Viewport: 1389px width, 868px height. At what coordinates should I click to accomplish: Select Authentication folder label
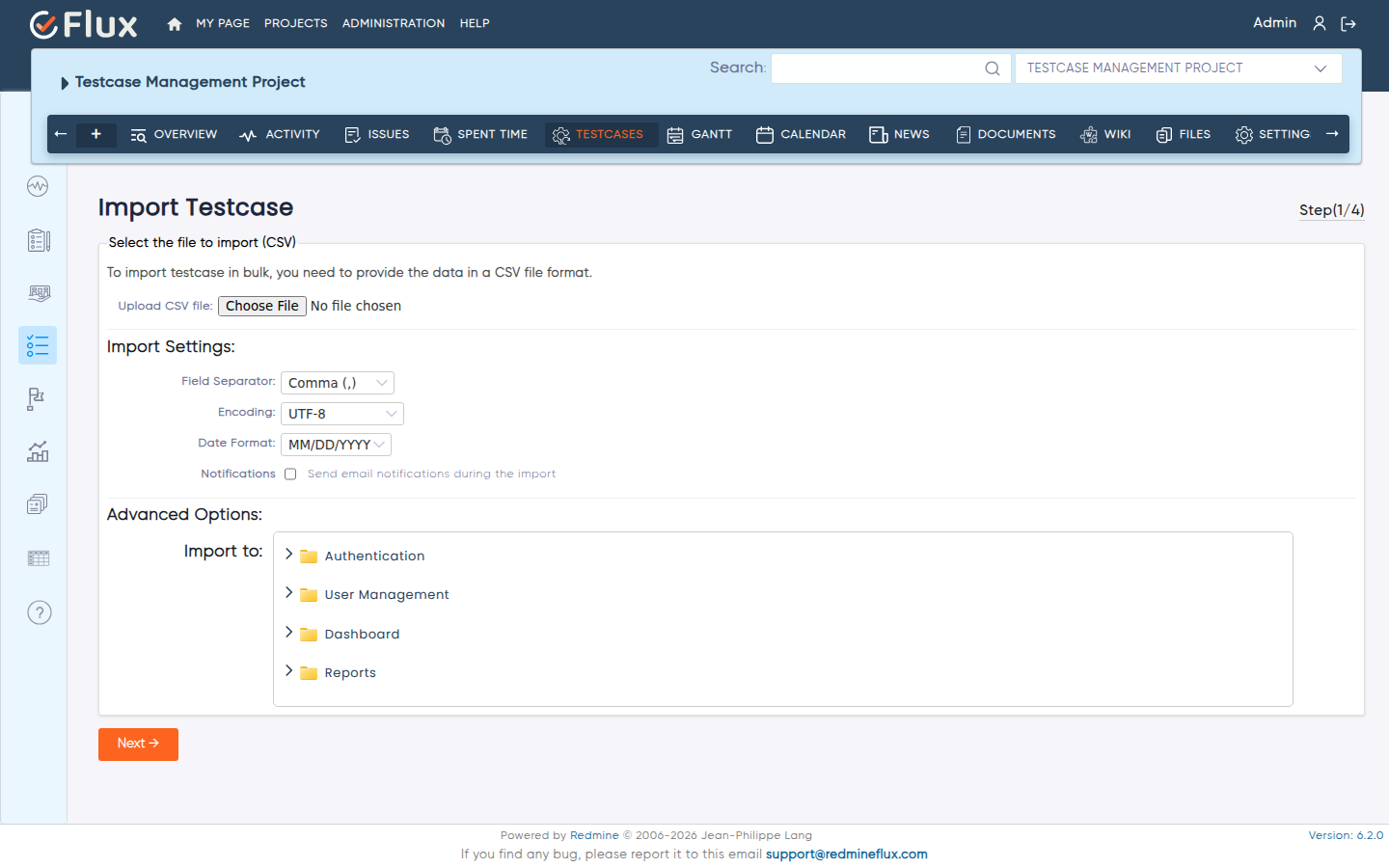(x=374, y=556)
